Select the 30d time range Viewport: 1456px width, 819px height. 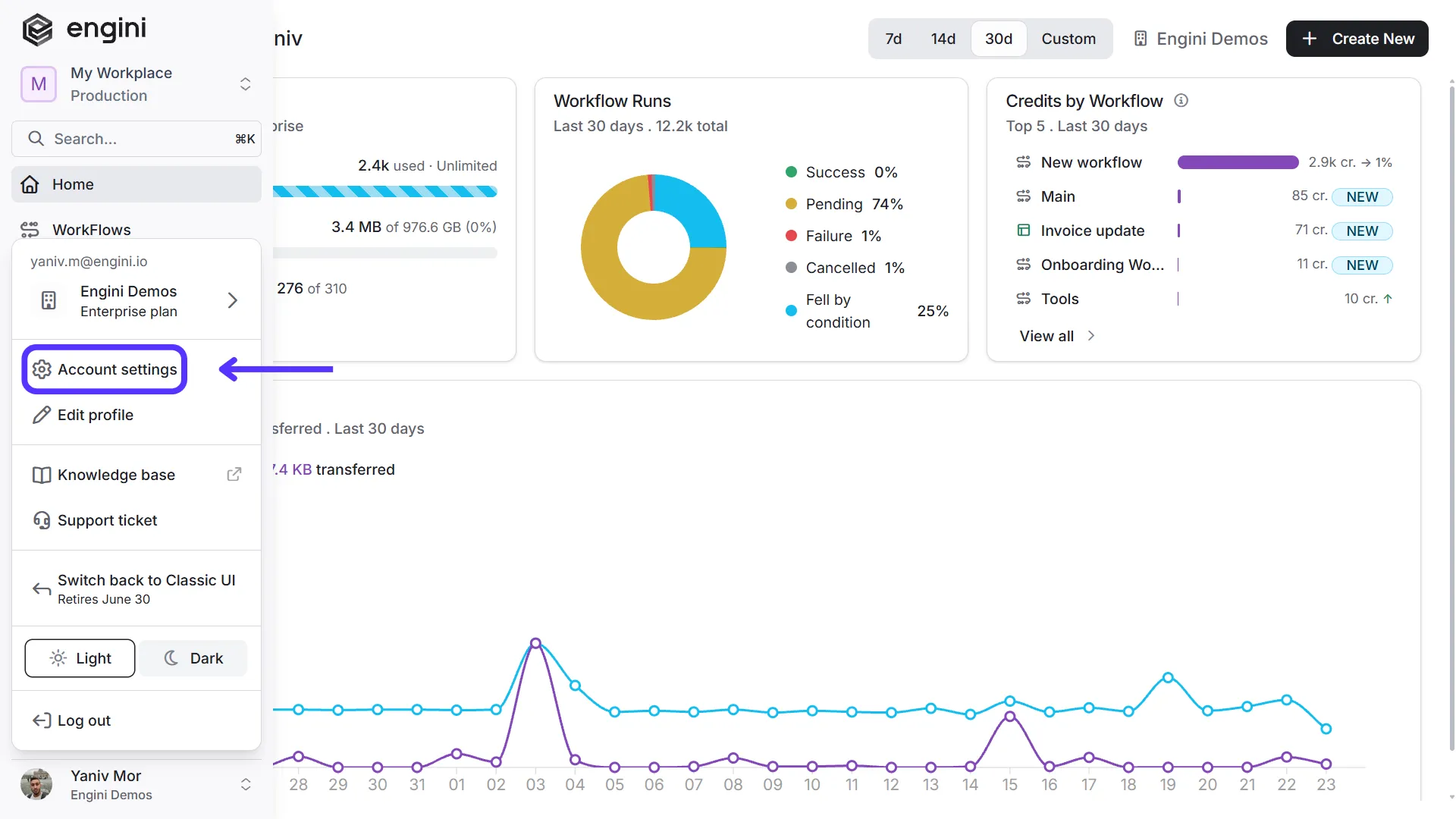tap(999, 39)
